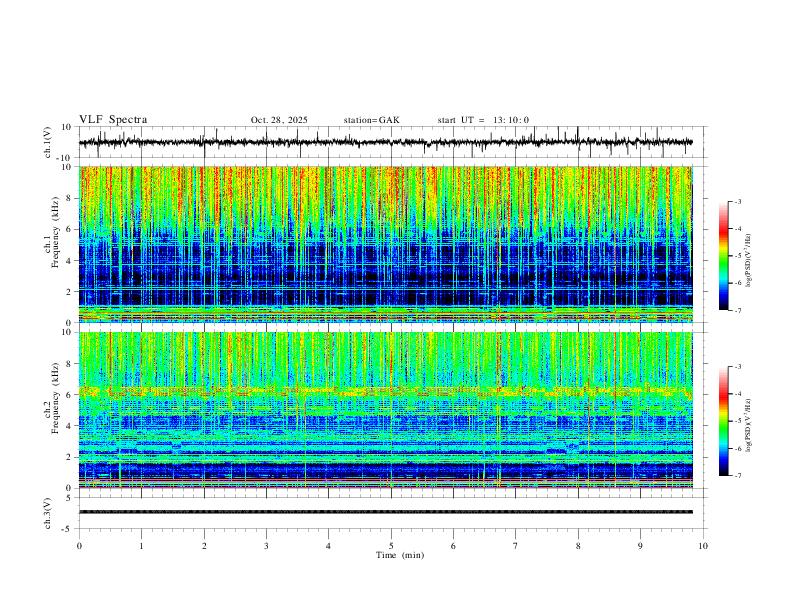Click time axis tick label "6"

453,546
